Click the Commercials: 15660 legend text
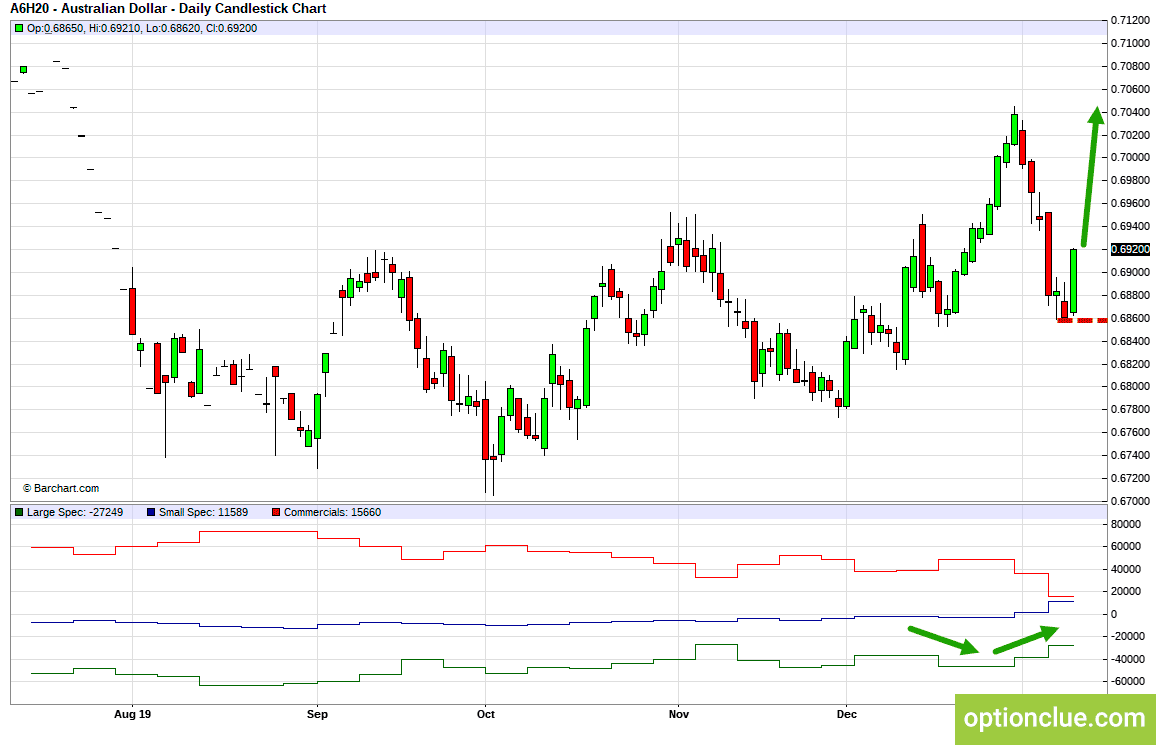 (332, 512)
